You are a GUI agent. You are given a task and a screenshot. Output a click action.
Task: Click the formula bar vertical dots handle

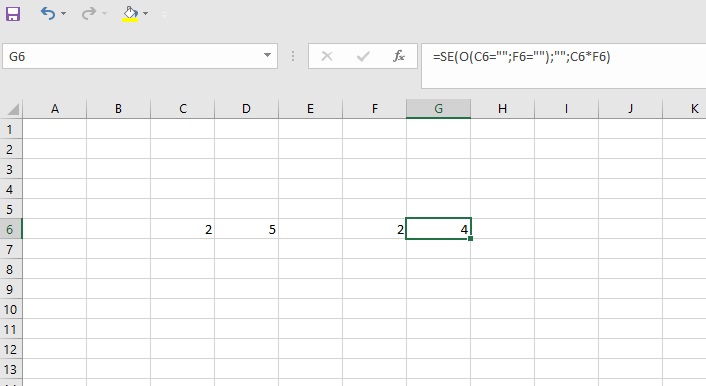[293, 56]
